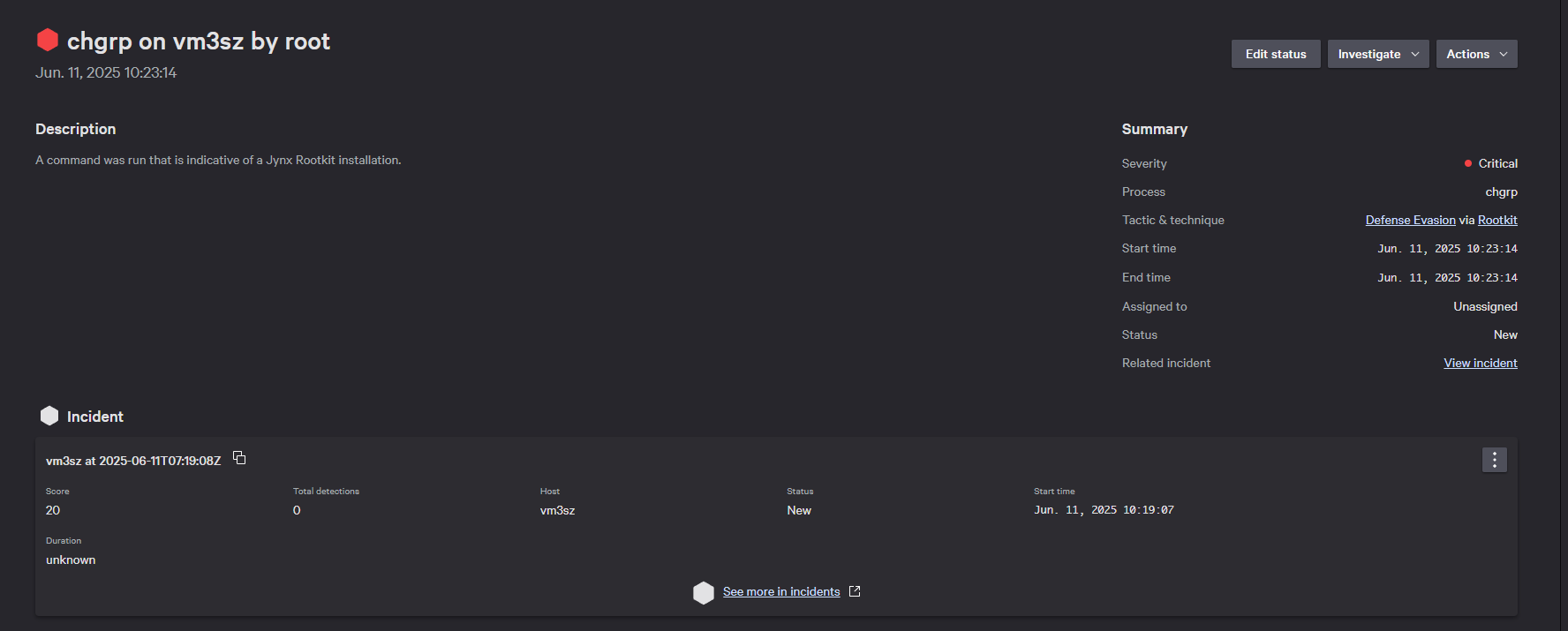Image resolution: width=1568 pixels, height=631 pixels.
Task: Open the Rootkit technique link
Action: click(1497, 220)
